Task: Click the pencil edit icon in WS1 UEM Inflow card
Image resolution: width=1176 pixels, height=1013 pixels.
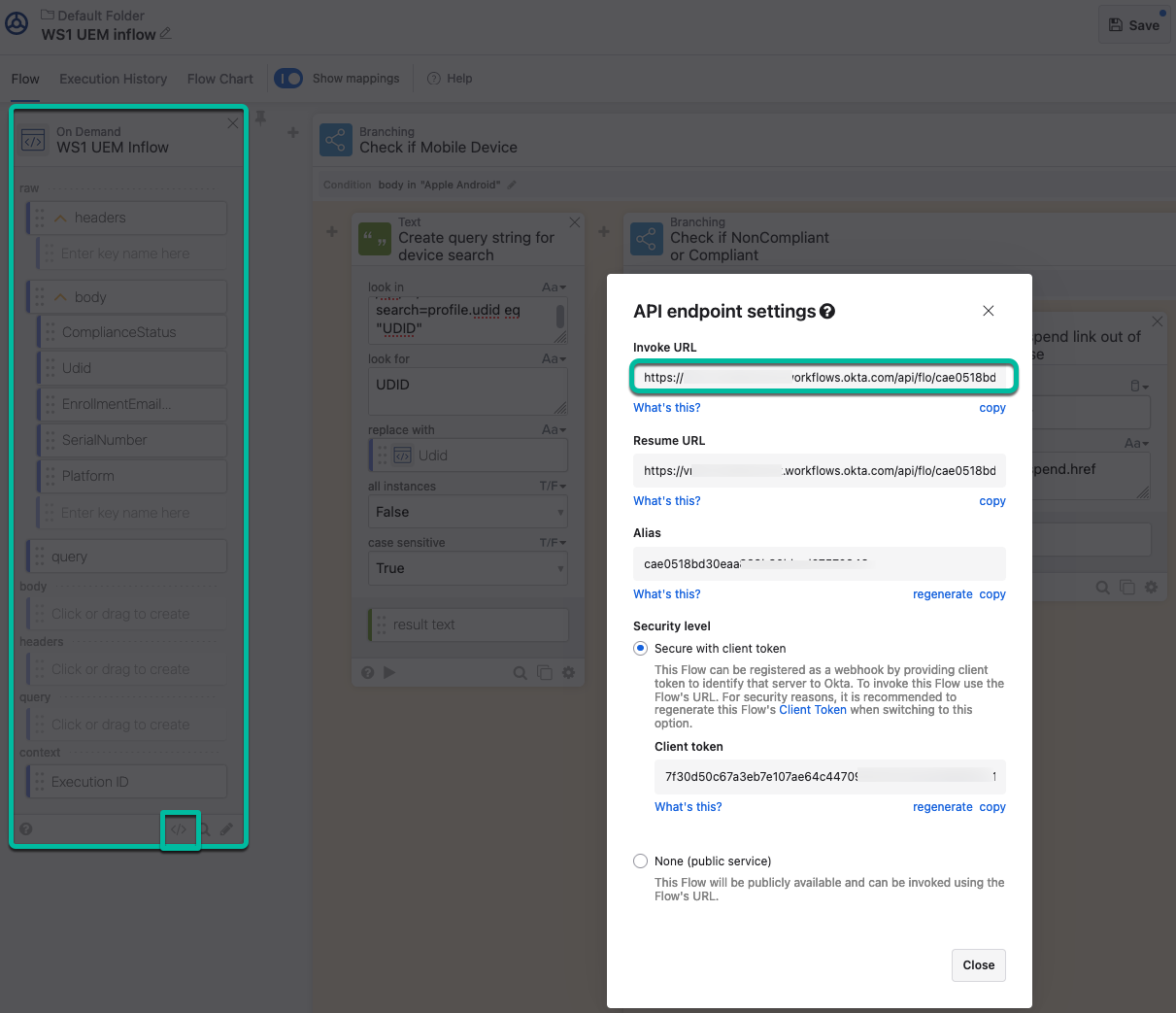Action: coord(226,829)
